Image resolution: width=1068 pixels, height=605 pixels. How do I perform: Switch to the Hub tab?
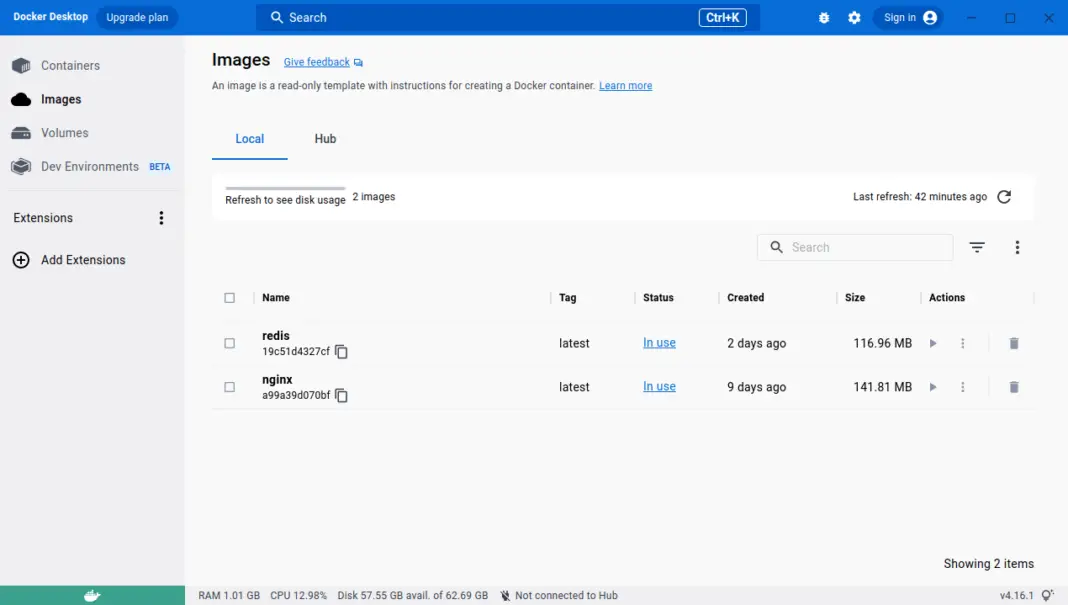[325, 139]
